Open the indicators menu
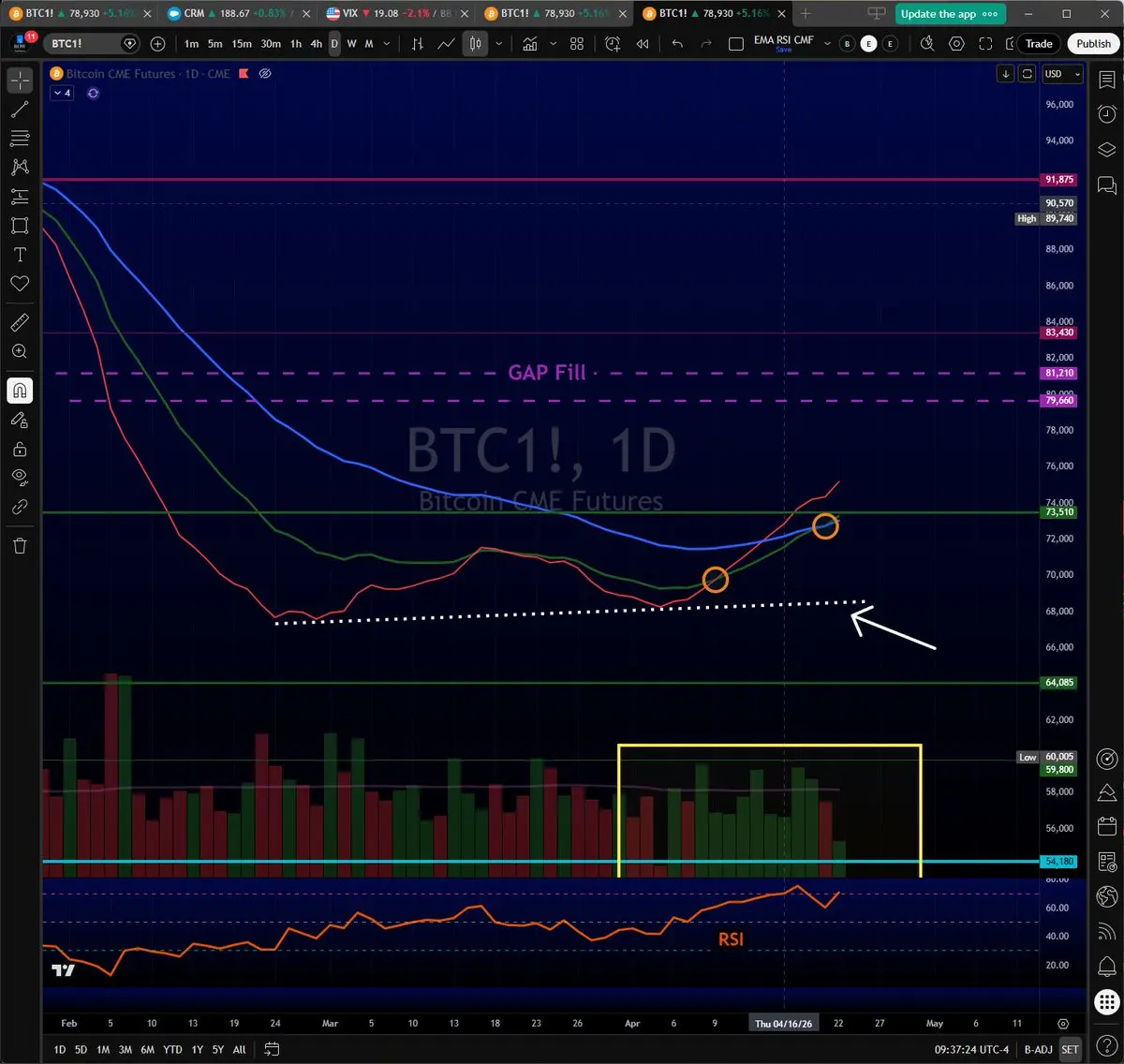The height and width of the screenshot is (1064, 1124). pyautogui.click(x=530, y=44)
